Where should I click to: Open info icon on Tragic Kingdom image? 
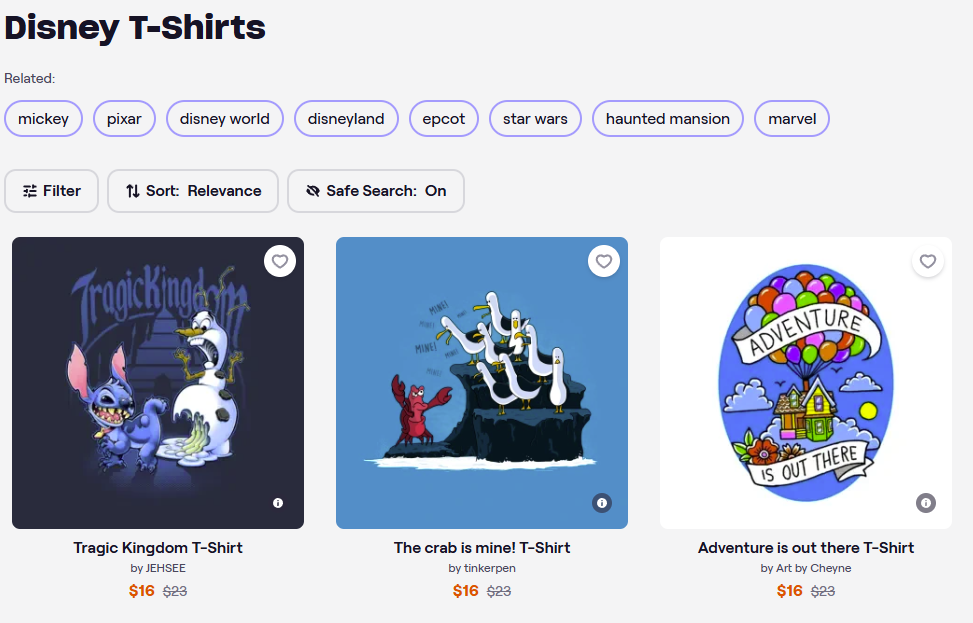point(278,503)
